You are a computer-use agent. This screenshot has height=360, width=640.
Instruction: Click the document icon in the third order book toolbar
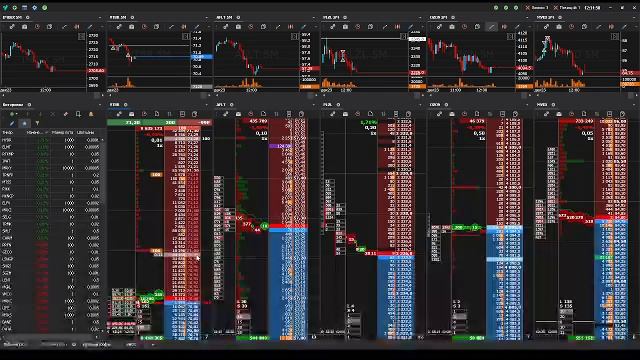click(x=370, y=114)
